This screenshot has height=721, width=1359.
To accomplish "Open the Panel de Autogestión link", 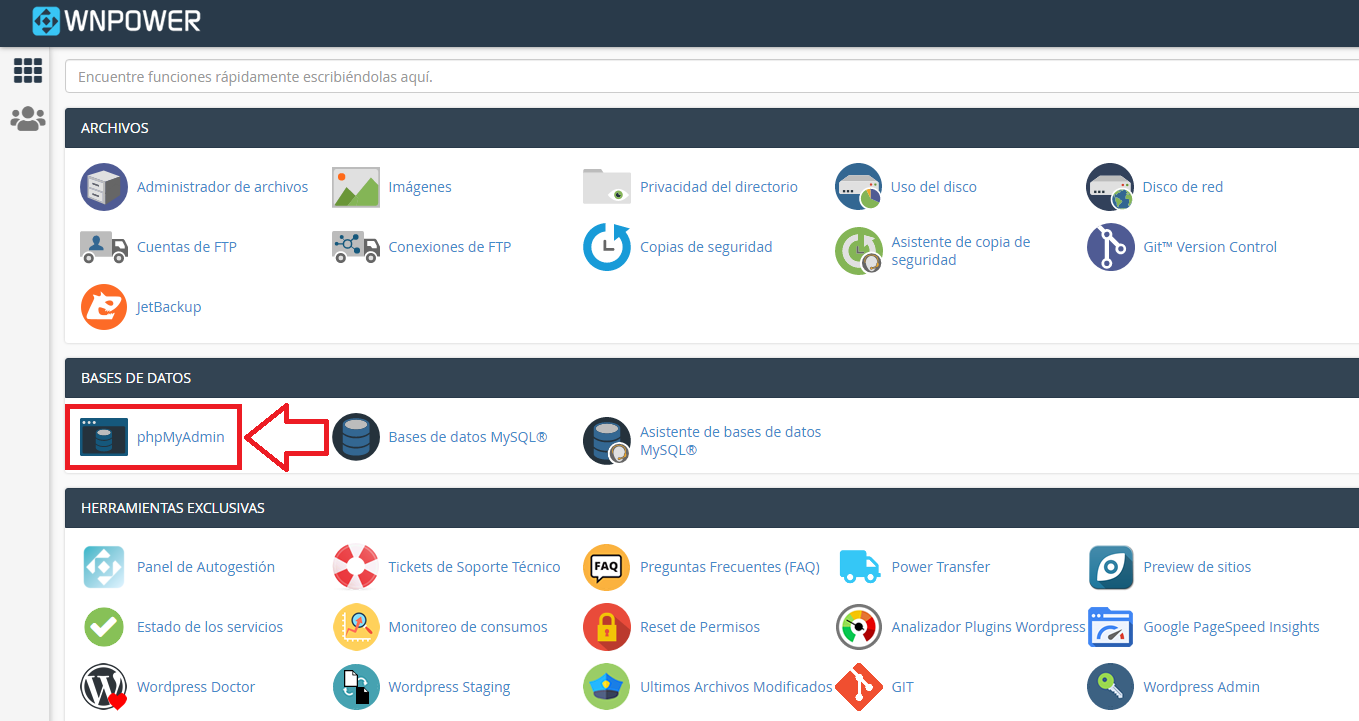I will click(206, 567).
